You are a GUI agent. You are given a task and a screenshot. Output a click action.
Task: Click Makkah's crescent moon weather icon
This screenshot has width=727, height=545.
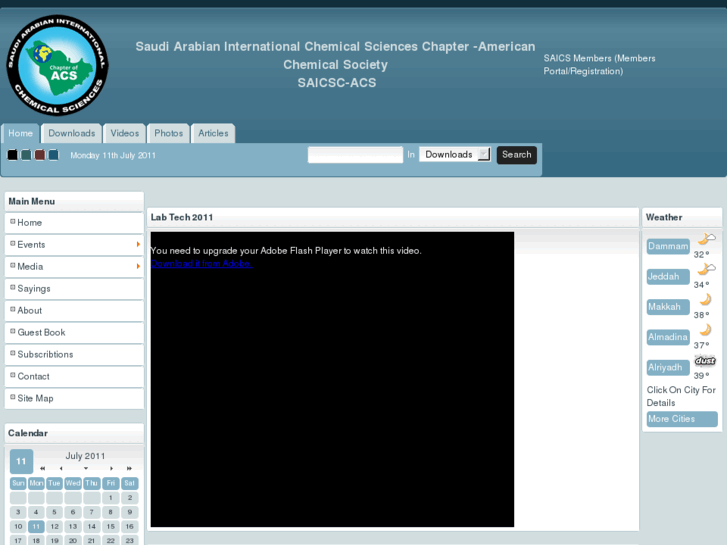click(705, 299)
